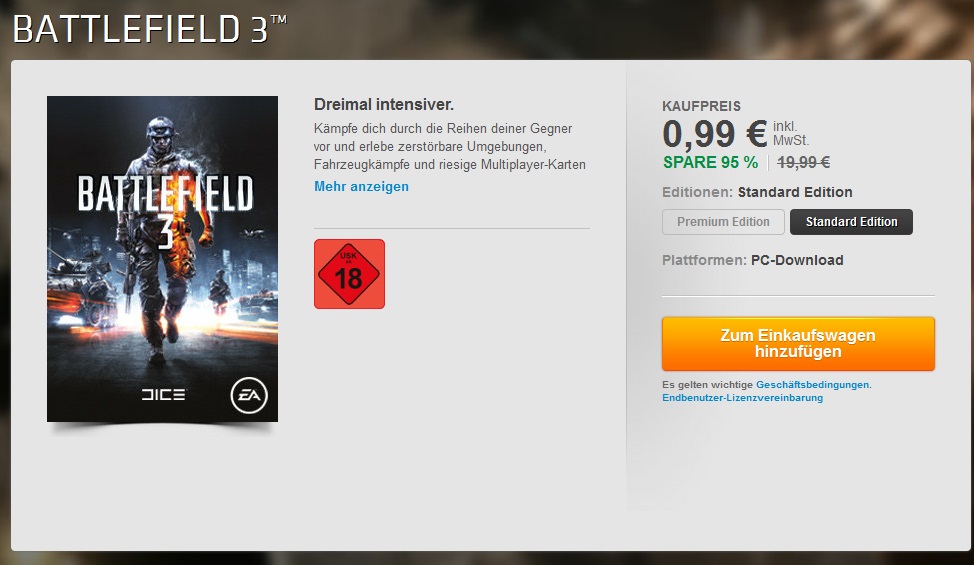Screen dimensions: 974x565
Task: Click the KAUFPREIS label
Action: click(x=701, y=106)
